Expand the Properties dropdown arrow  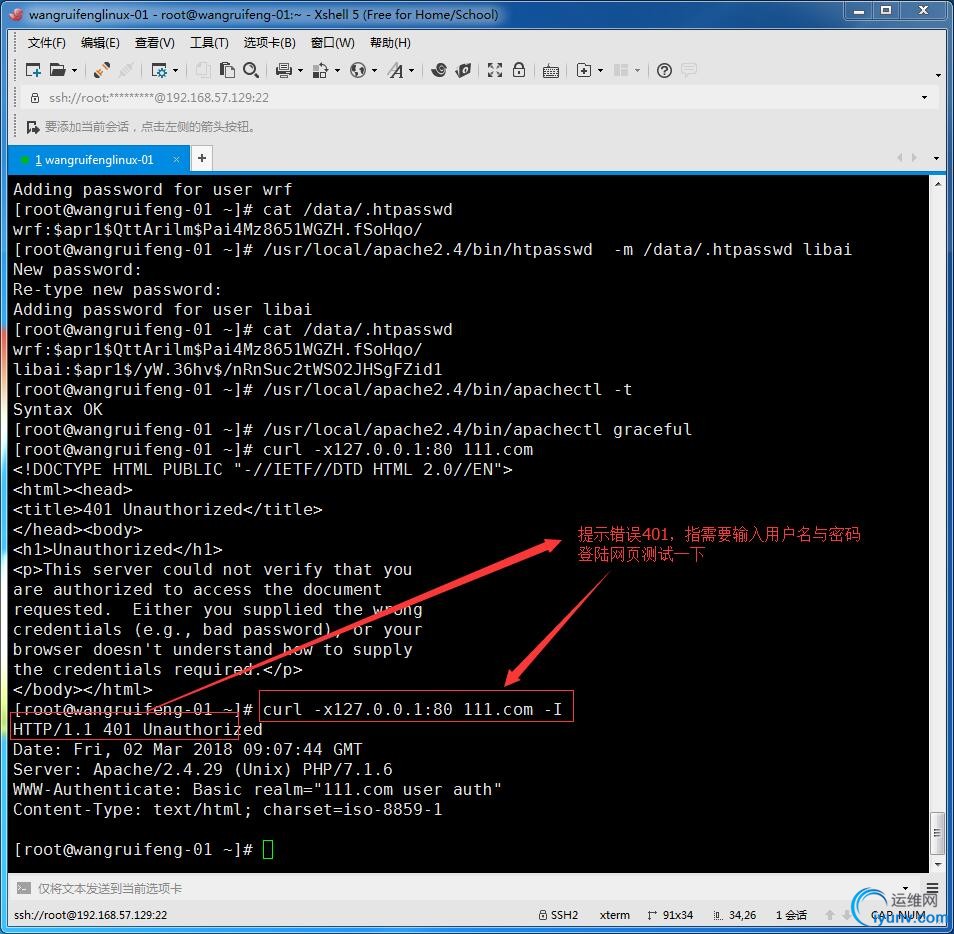(x=176, y=71)
